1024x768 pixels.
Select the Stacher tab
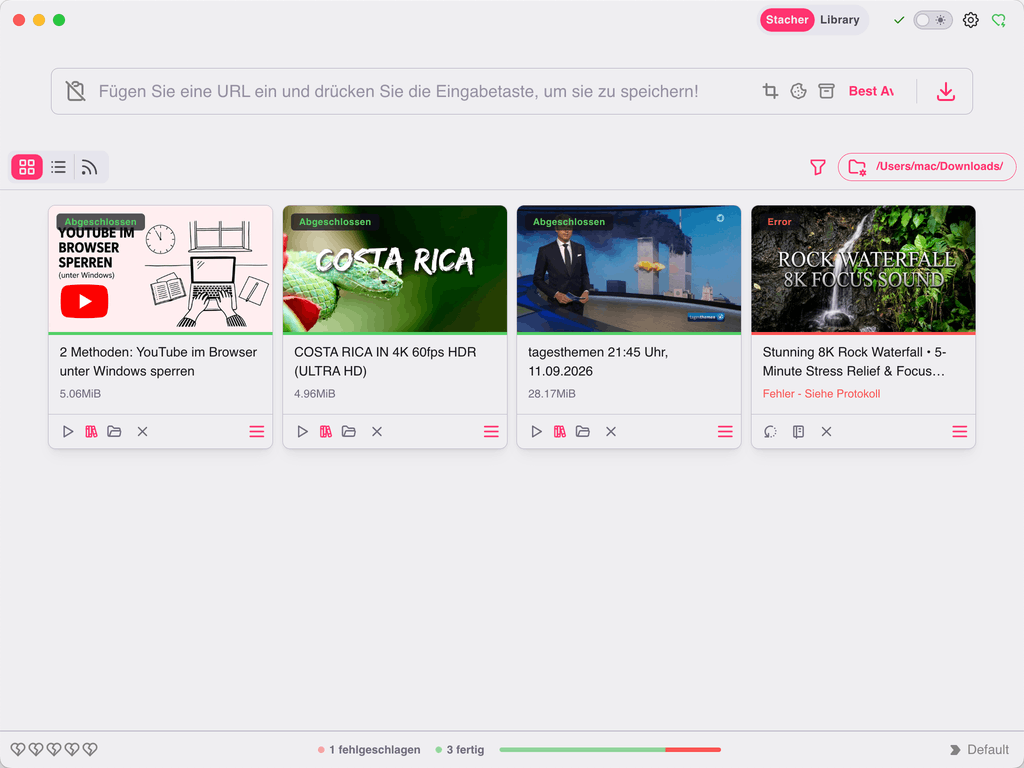coord(787,20)
